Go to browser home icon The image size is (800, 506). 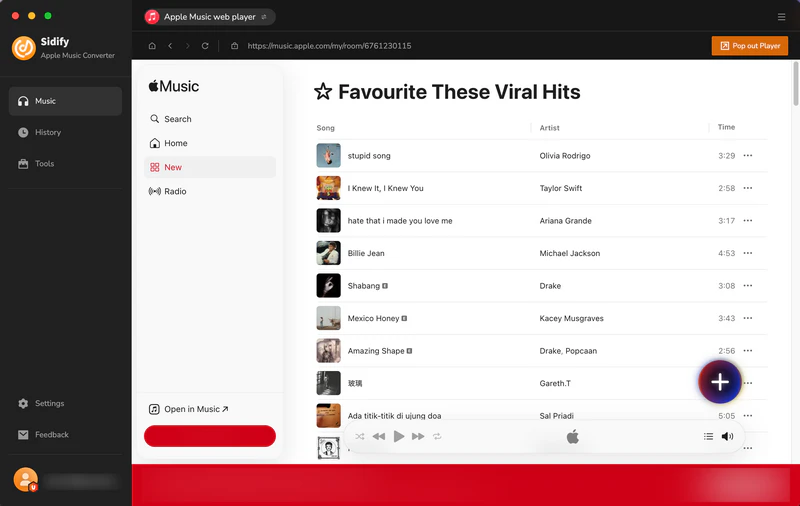(152, 46)
